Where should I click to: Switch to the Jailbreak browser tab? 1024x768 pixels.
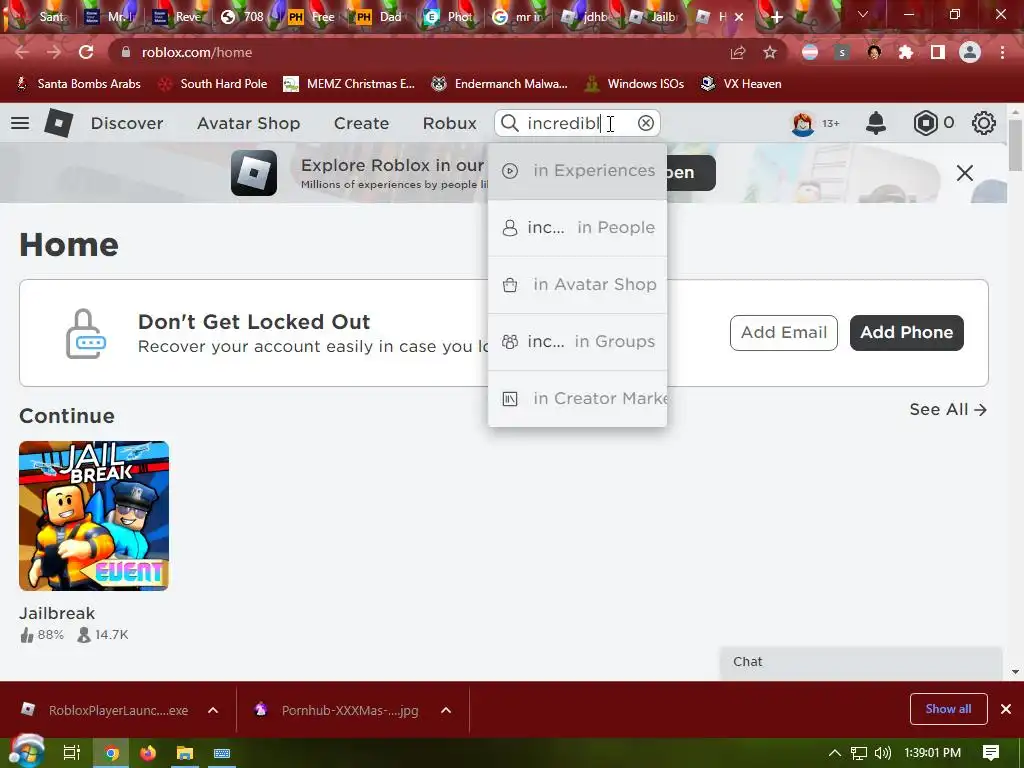pos(656,17)
